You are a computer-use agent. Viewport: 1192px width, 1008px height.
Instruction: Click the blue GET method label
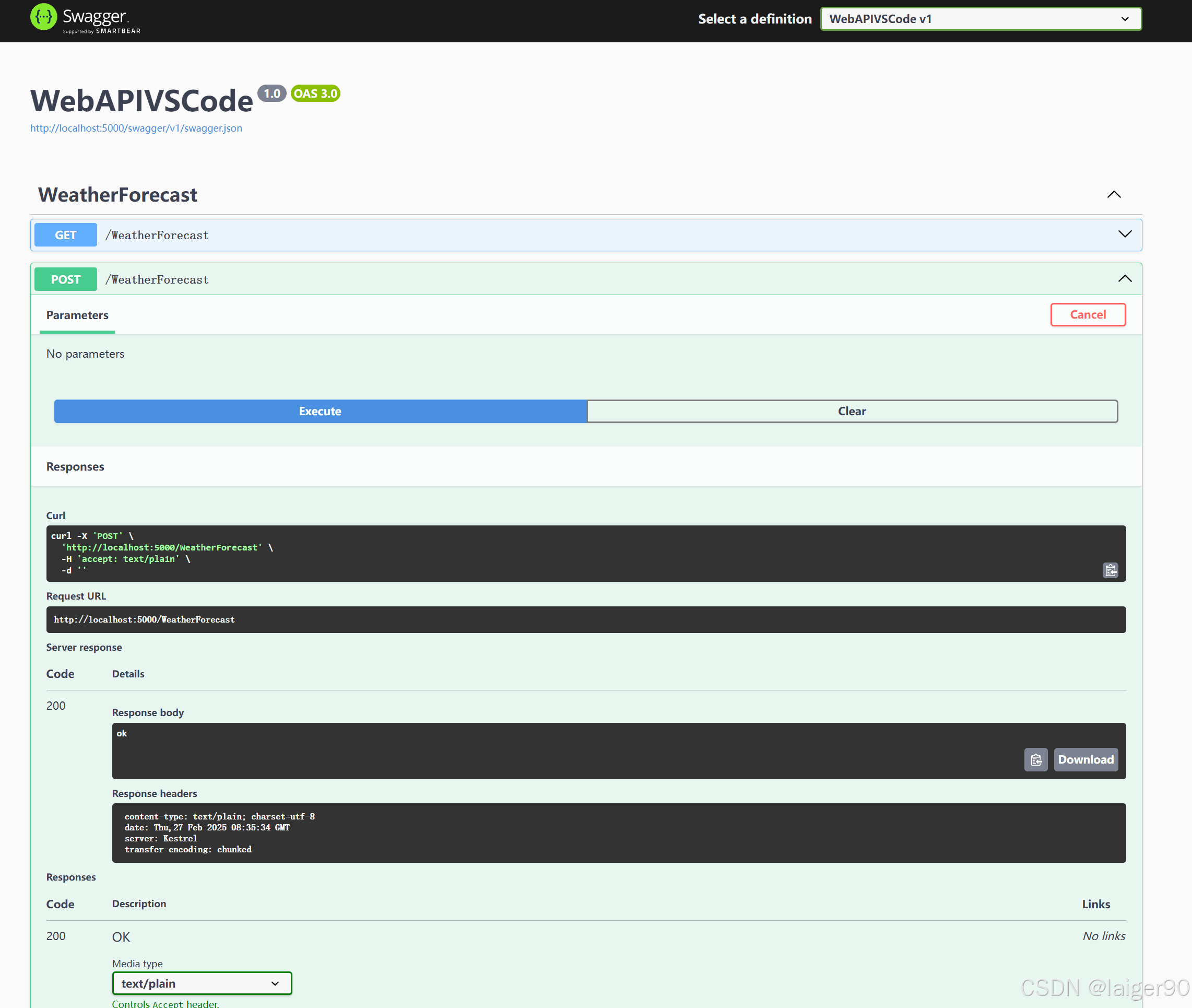pyautogui.click(x=66, y=235)
